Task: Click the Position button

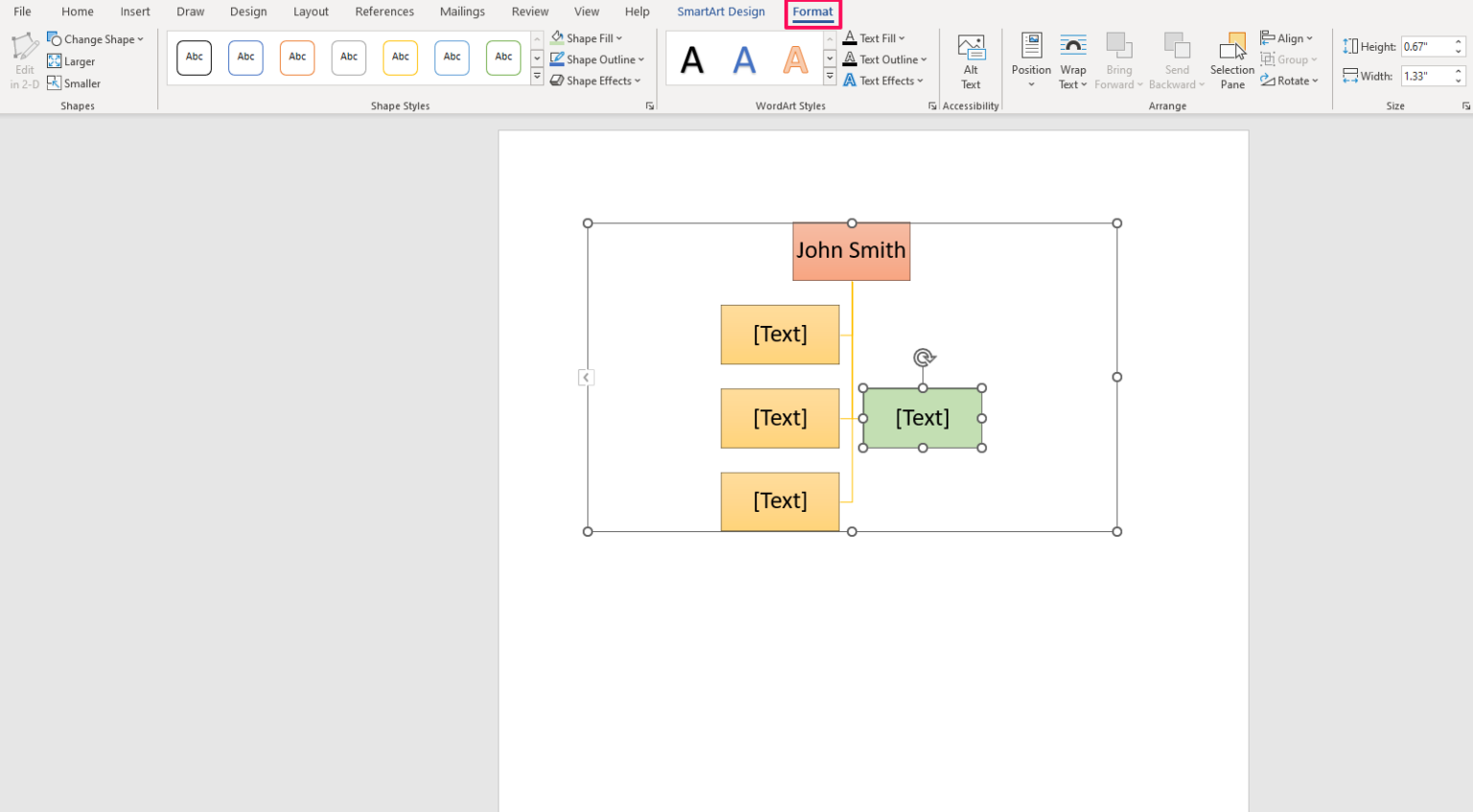Action: 1030,59
